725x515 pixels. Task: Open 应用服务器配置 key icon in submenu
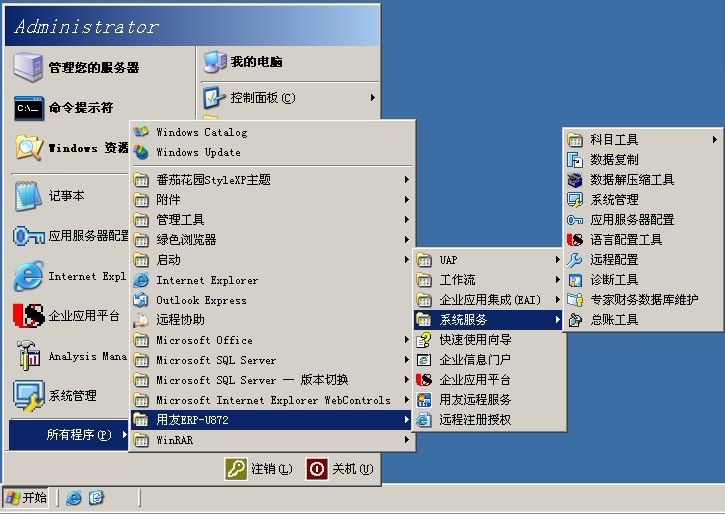coord(575,220)
